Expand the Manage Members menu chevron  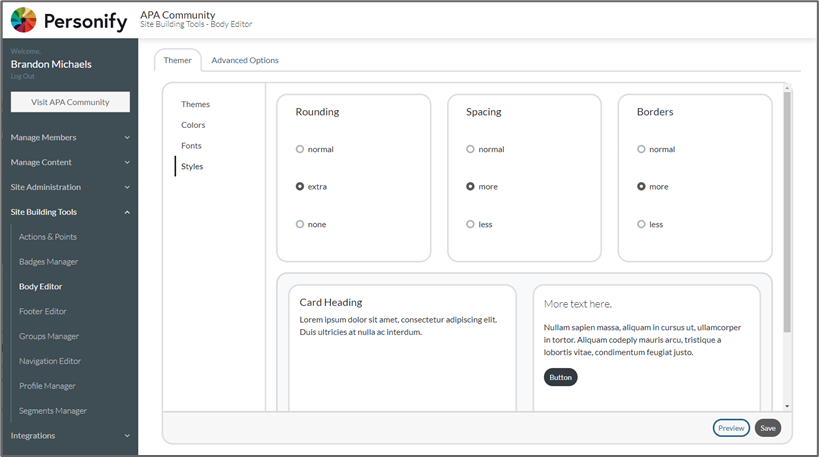click(x=127, y=137)
